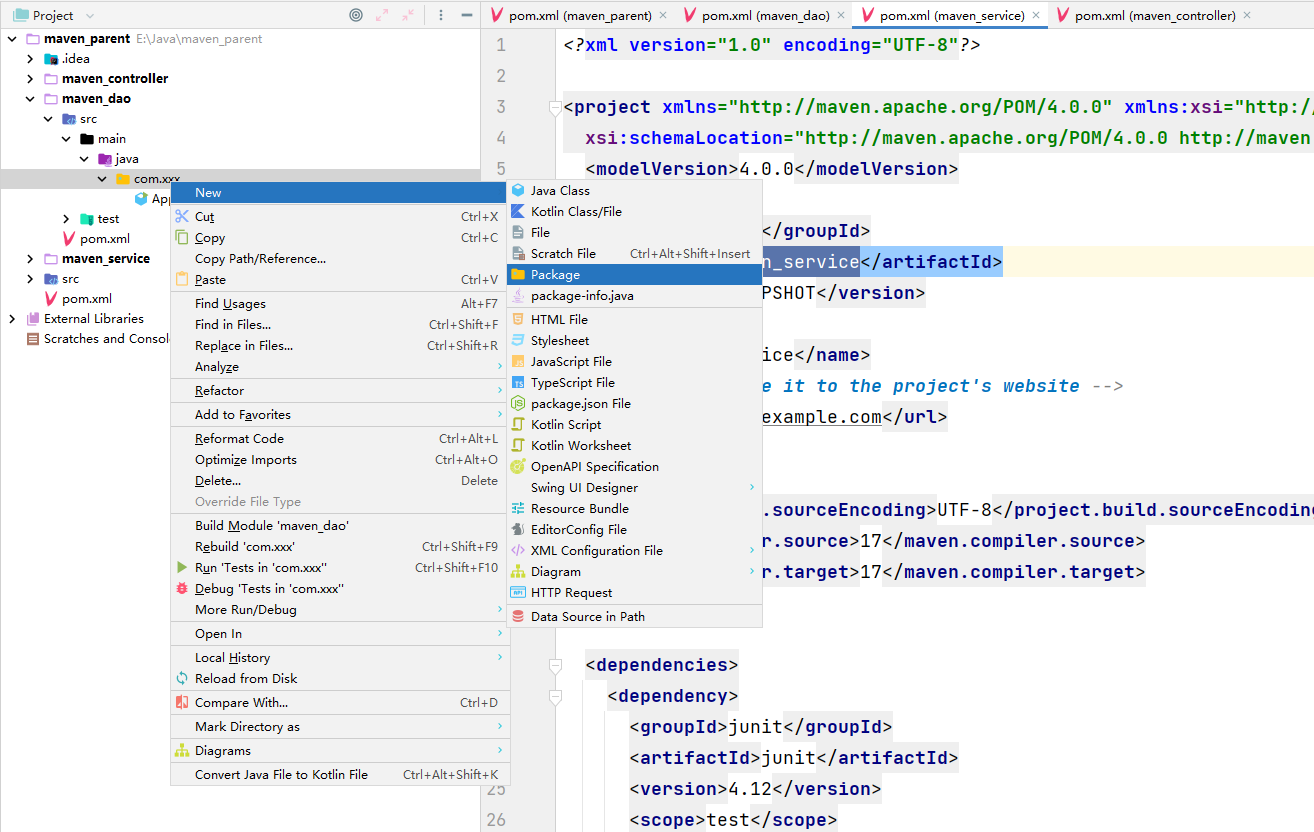Close the pom.xml (maven_parent) tab

(x=663, y=15)
